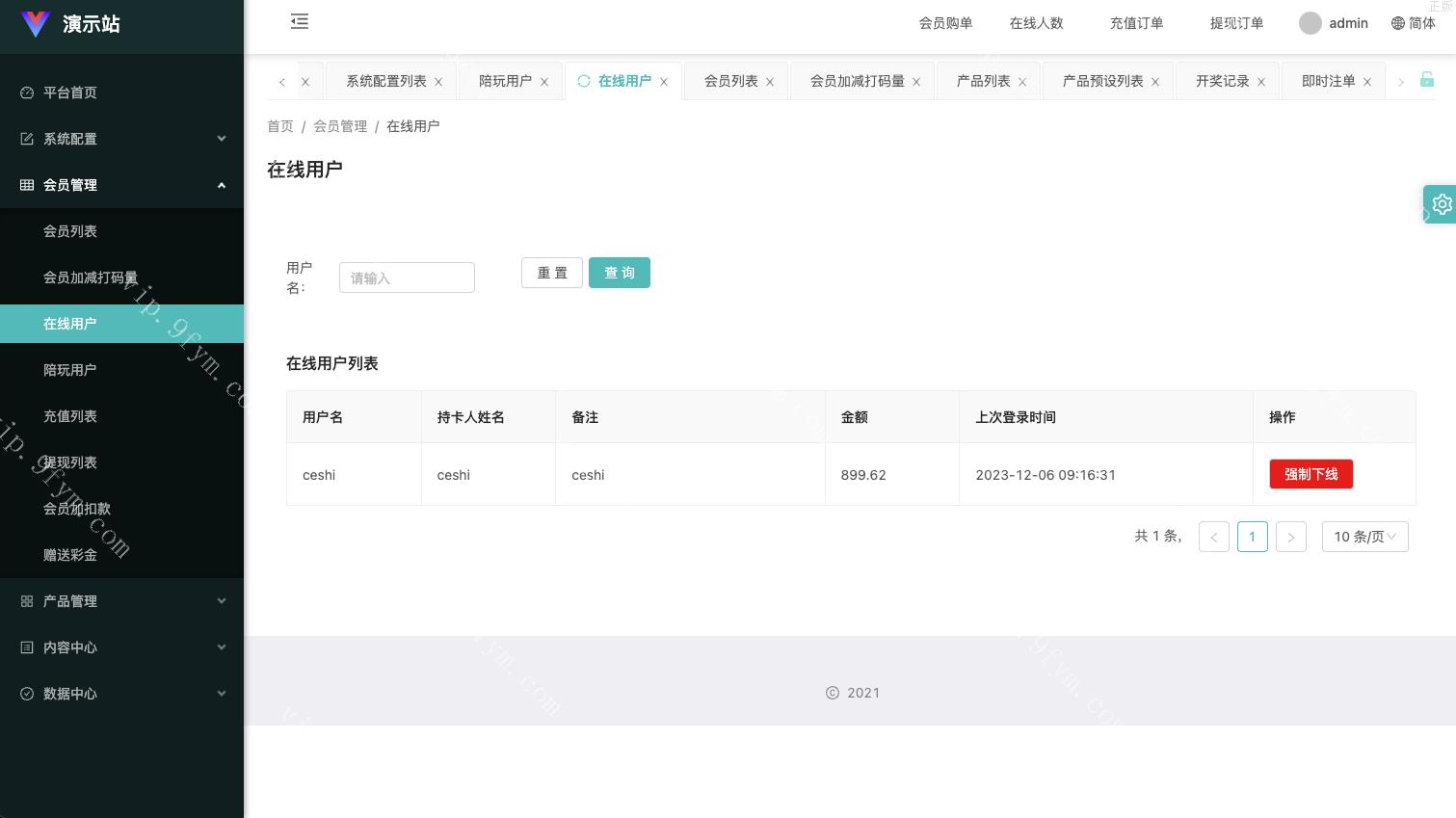1456x818 pixels.
Task: Click the green lock icon beside the tabs
Action: click(1426, 80)
